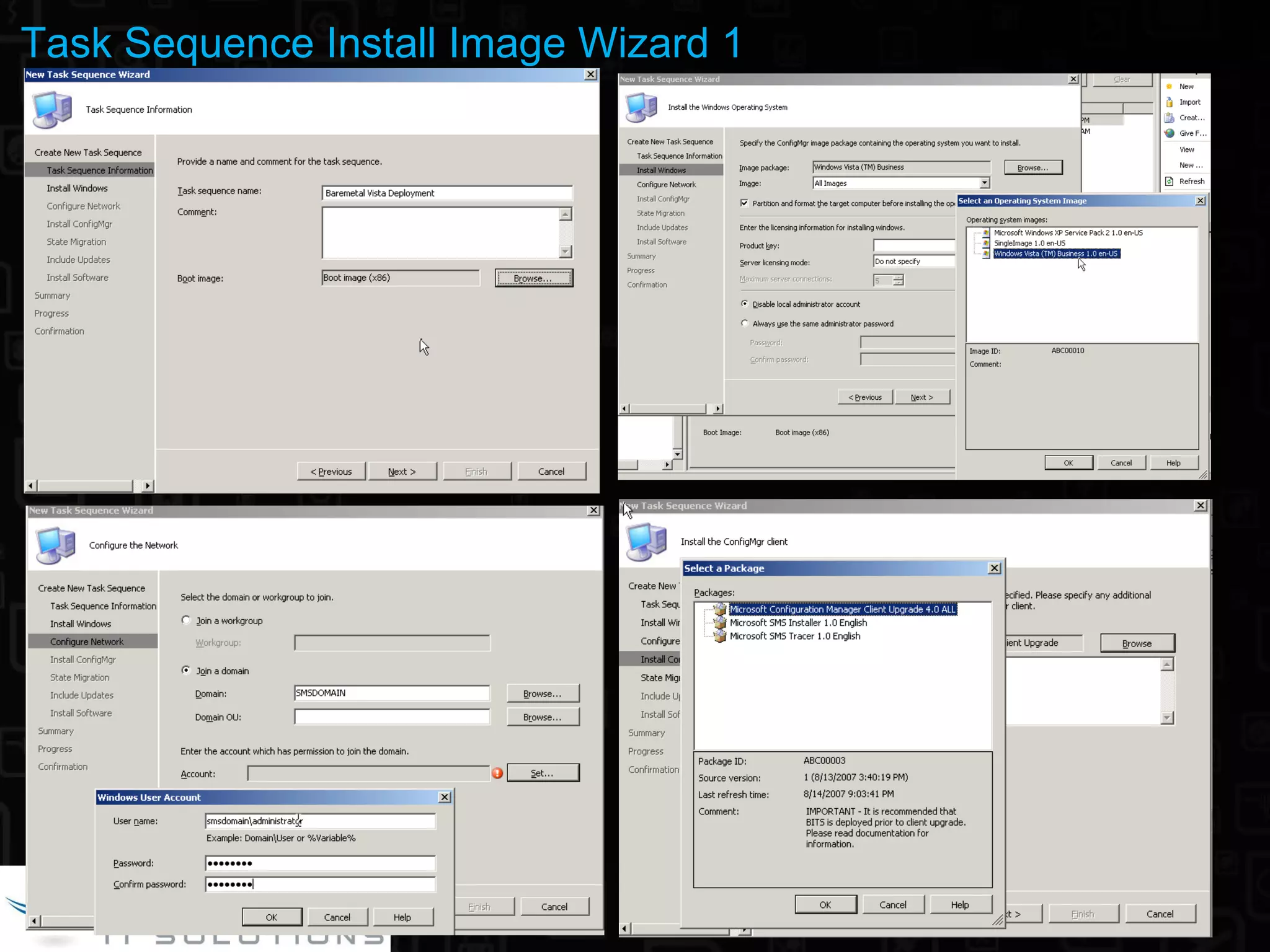Click OK in Select an Operating System Image
The image size is (1270, 952).
pyautogui.click(x=1068, y=463)
